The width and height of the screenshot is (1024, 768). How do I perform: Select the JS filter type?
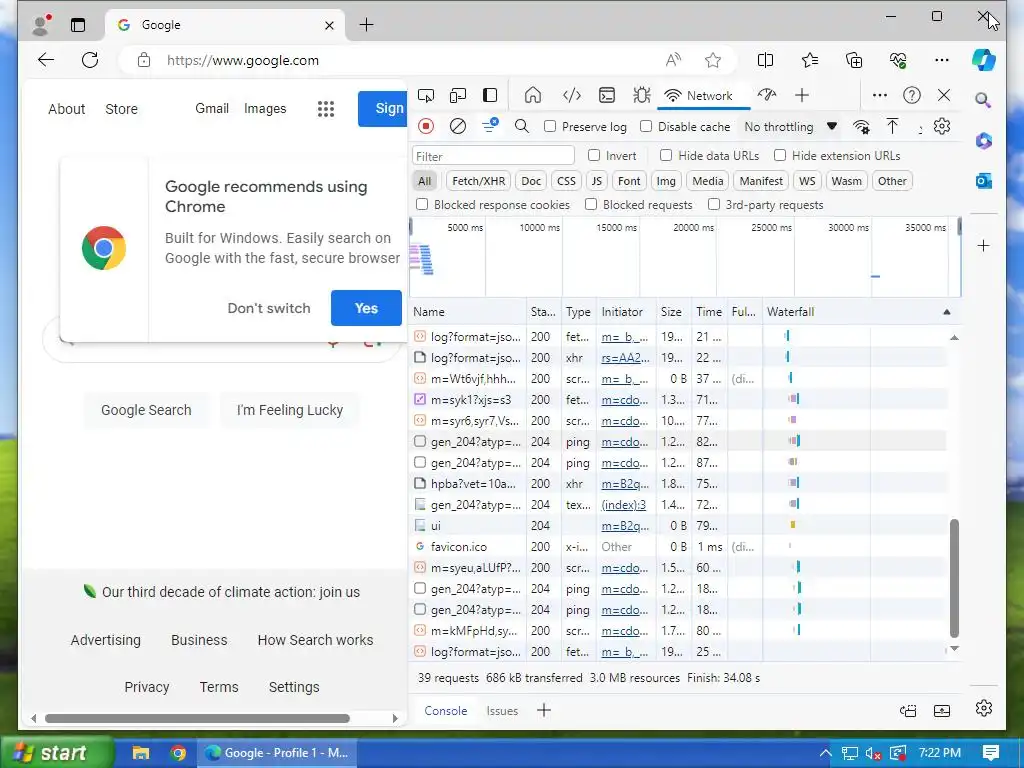597,181
